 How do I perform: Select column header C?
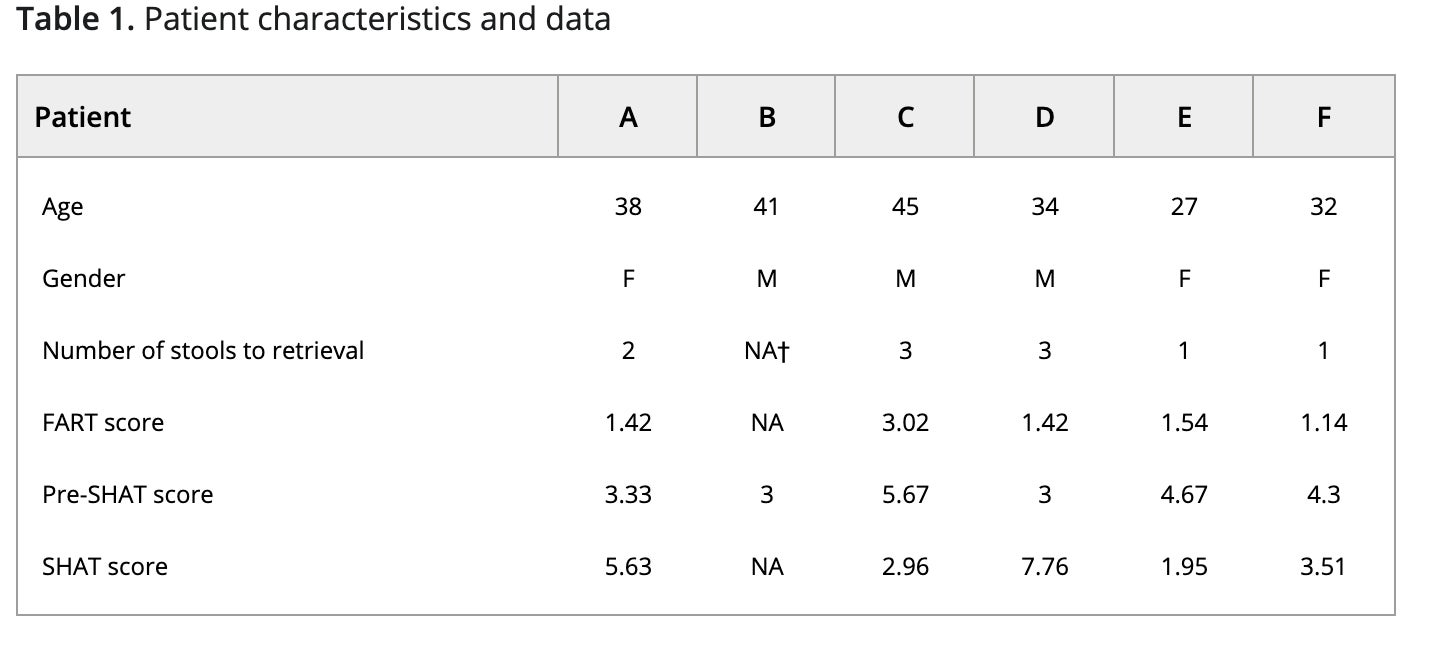[x=905, y=117]
